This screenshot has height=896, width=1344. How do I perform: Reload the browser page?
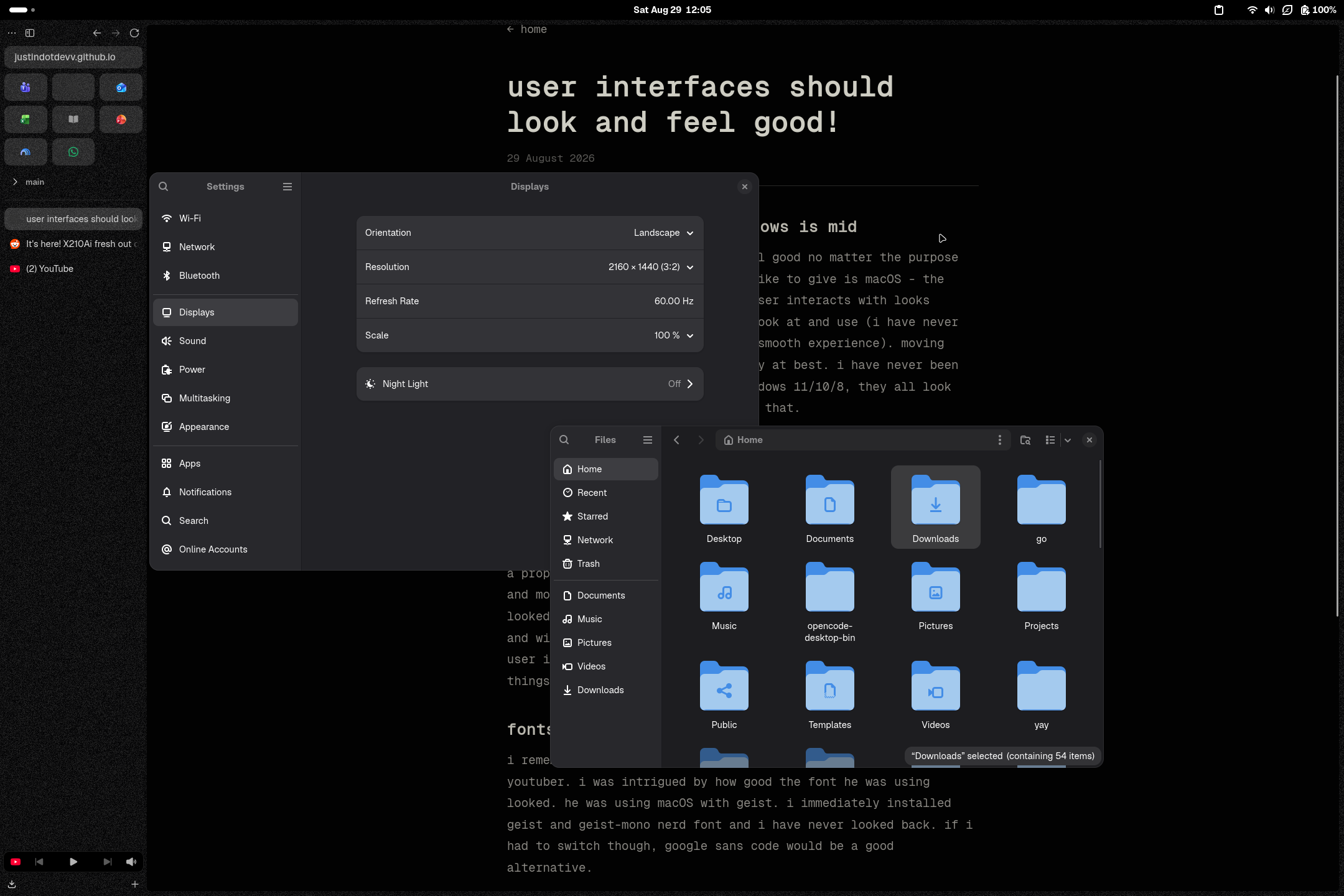134,33
